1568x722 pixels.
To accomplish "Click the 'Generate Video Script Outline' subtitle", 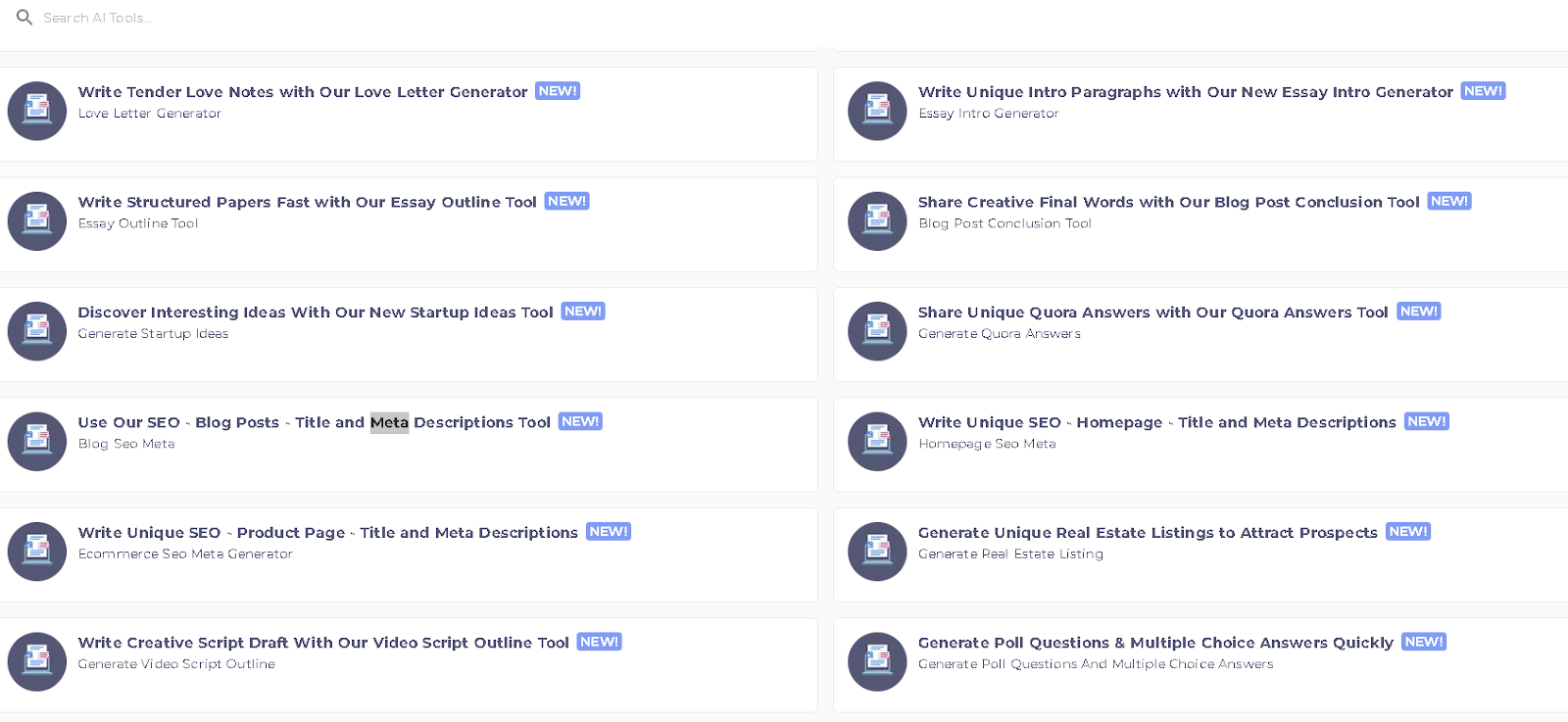I will pos(176,664).
